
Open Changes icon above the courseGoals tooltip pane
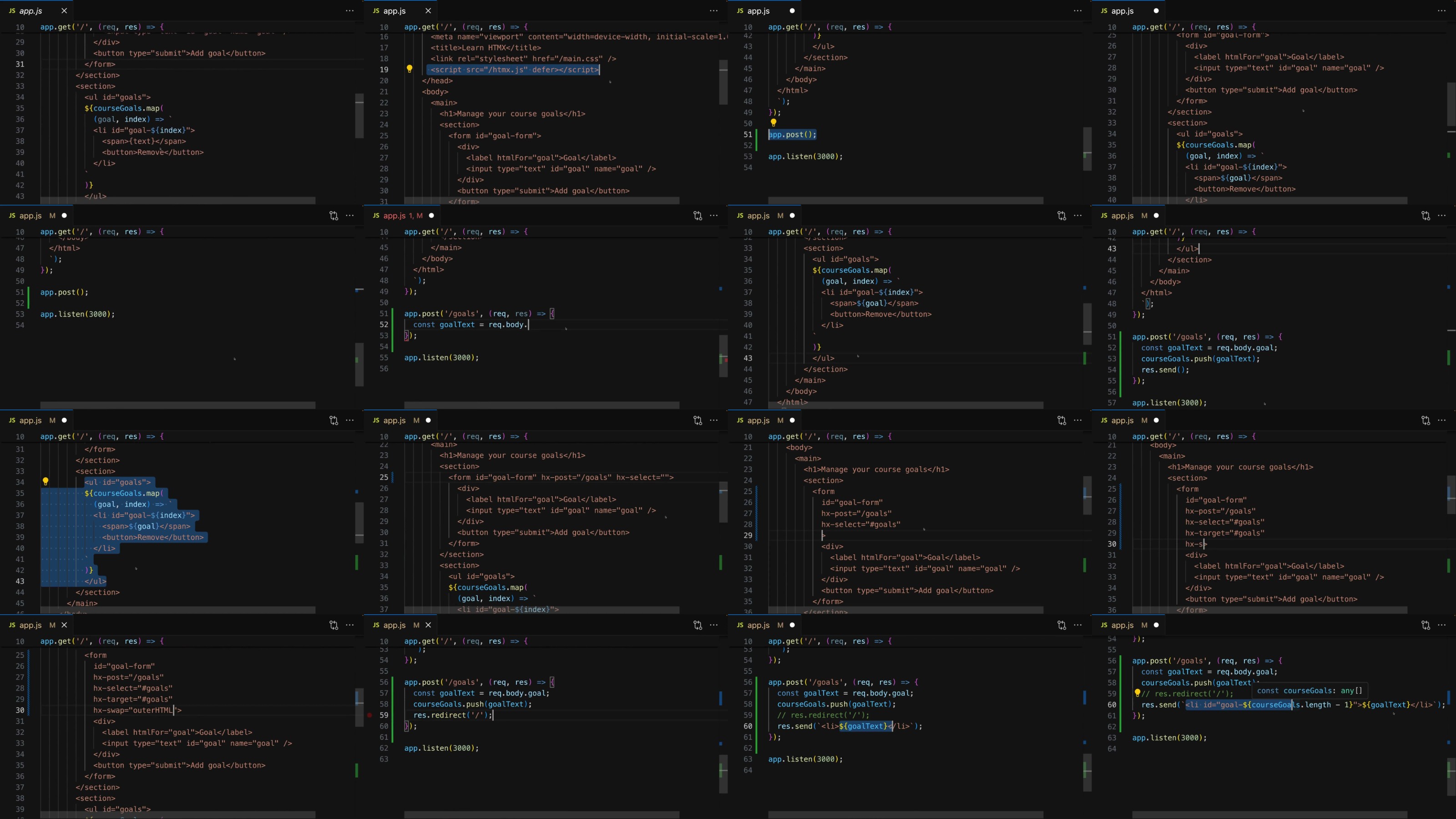click(x=1426, y=625)
